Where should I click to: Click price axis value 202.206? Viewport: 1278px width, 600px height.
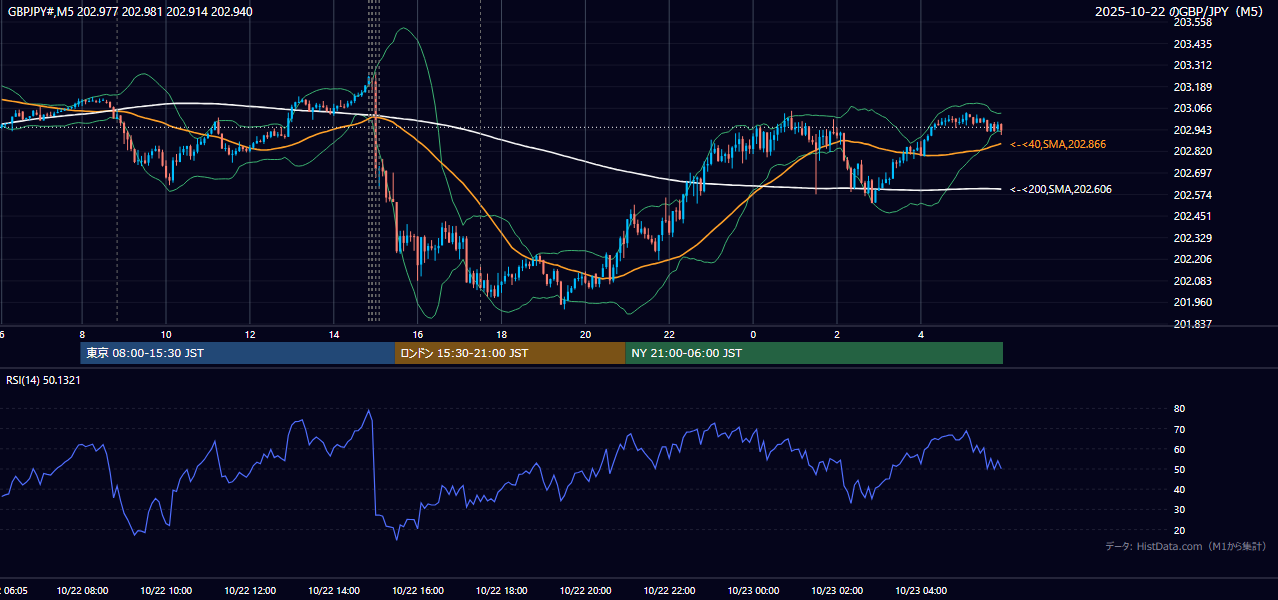click(x=1192, y=259)
